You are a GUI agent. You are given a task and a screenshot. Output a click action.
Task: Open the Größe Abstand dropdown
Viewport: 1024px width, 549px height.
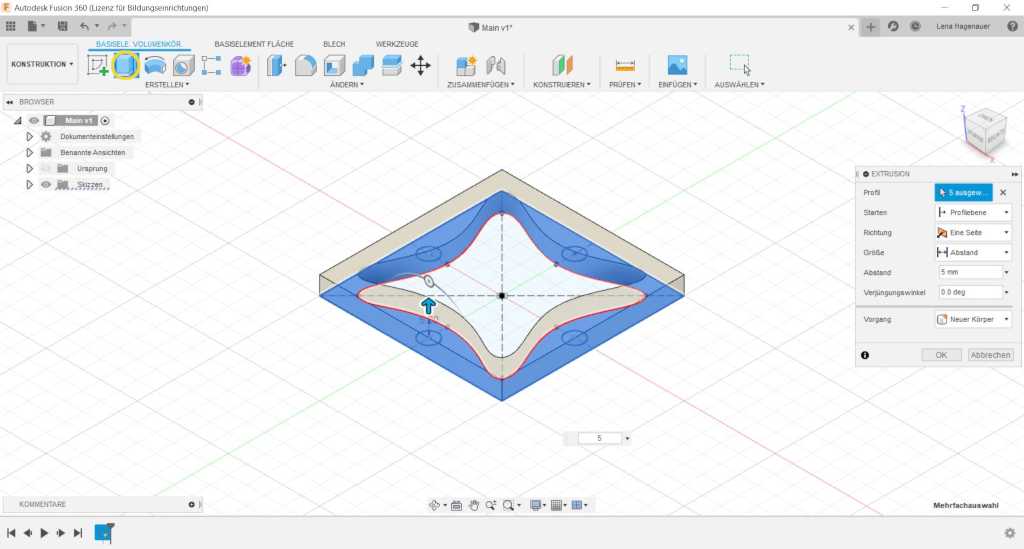click(x=973, y=252)
